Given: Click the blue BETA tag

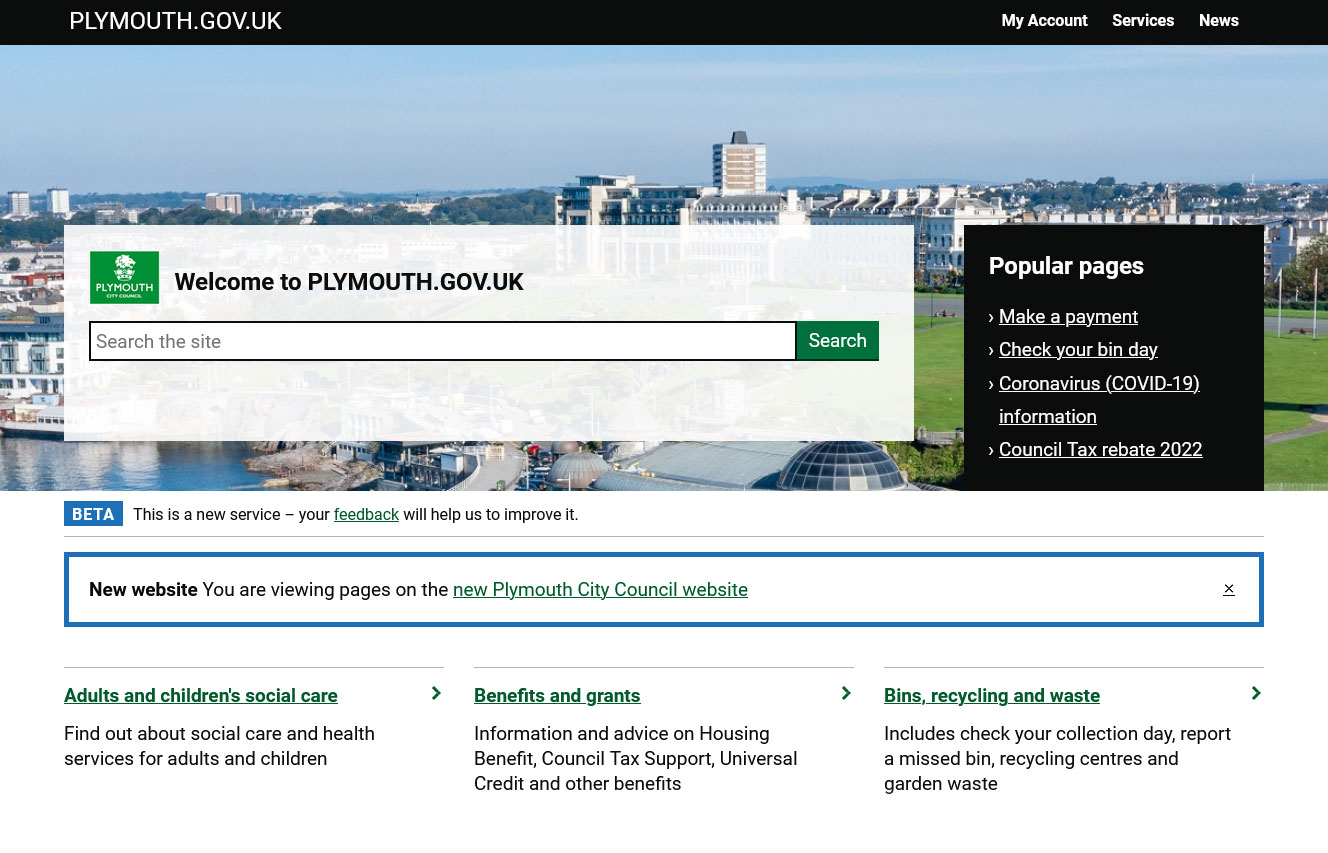Looking at the screenshot, I should (x=93, y=514).
